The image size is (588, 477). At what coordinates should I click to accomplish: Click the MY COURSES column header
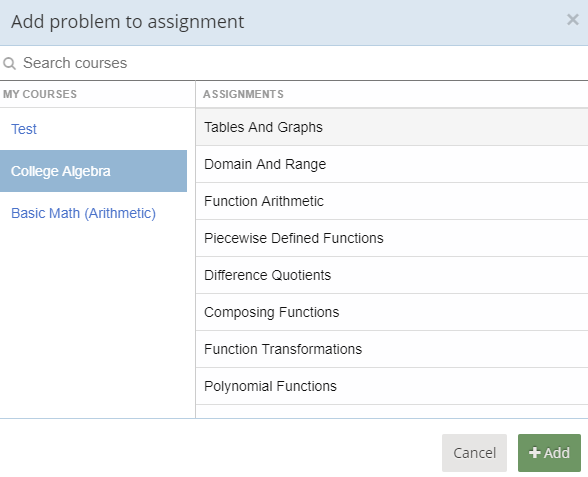(40, 94)
